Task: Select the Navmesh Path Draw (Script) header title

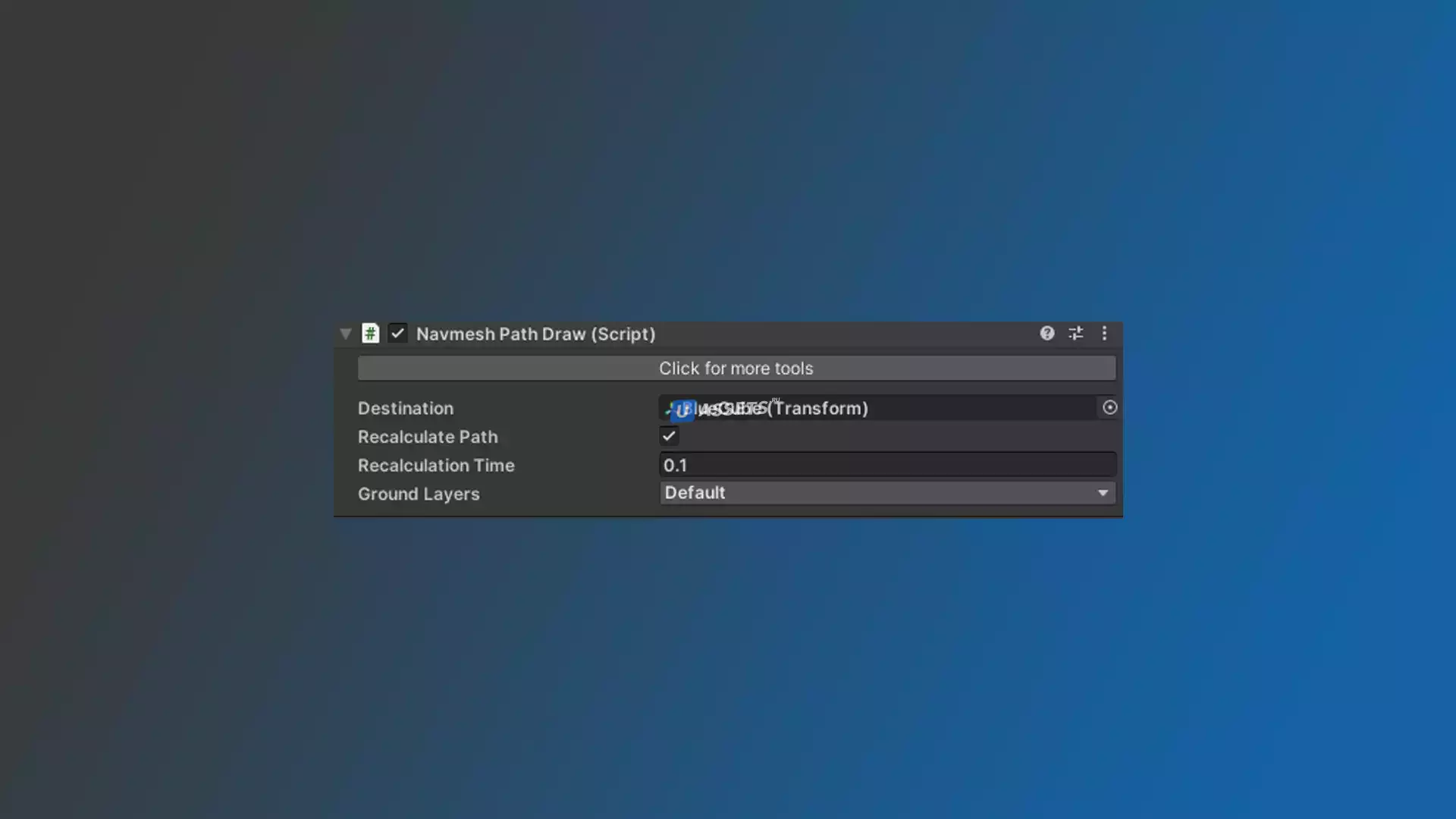Action: click(x=535, y=334)
